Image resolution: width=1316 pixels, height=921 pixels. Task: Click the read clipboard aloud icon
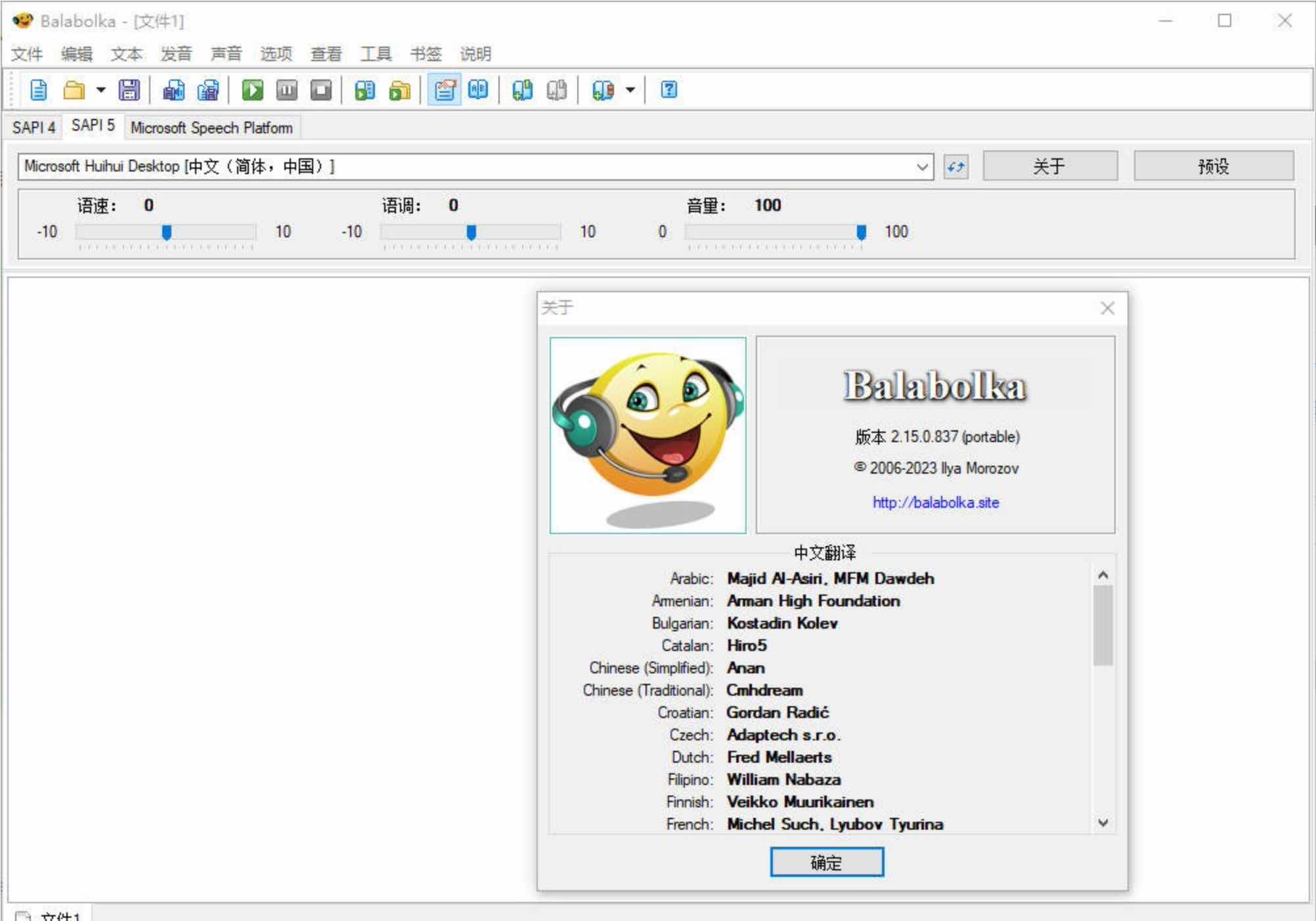click(364, 90)
